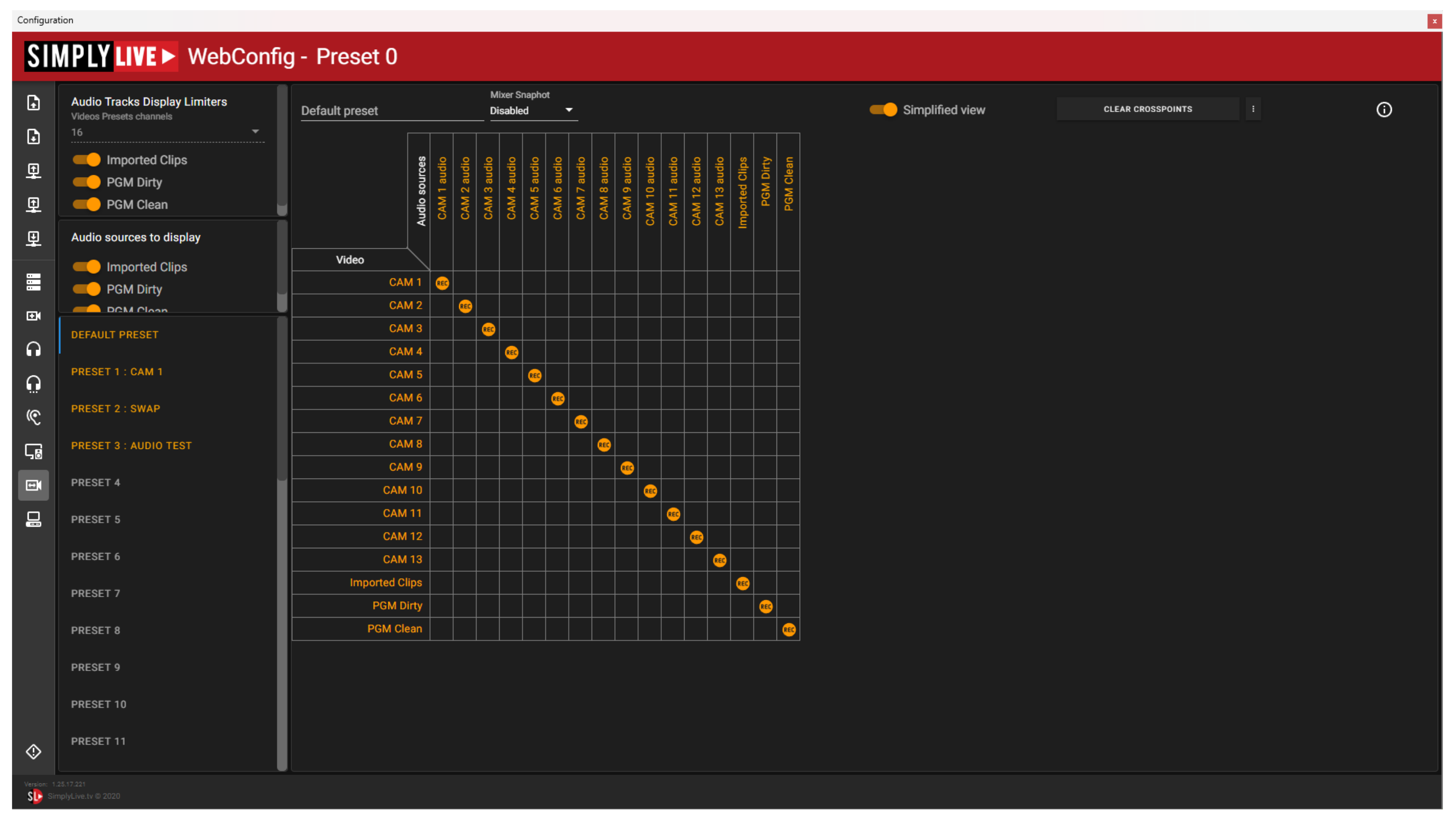1456x819 pixels.
Task: Disable PGM Dirty under Audio Tracks Display Limiters
Action: (86, 182)
